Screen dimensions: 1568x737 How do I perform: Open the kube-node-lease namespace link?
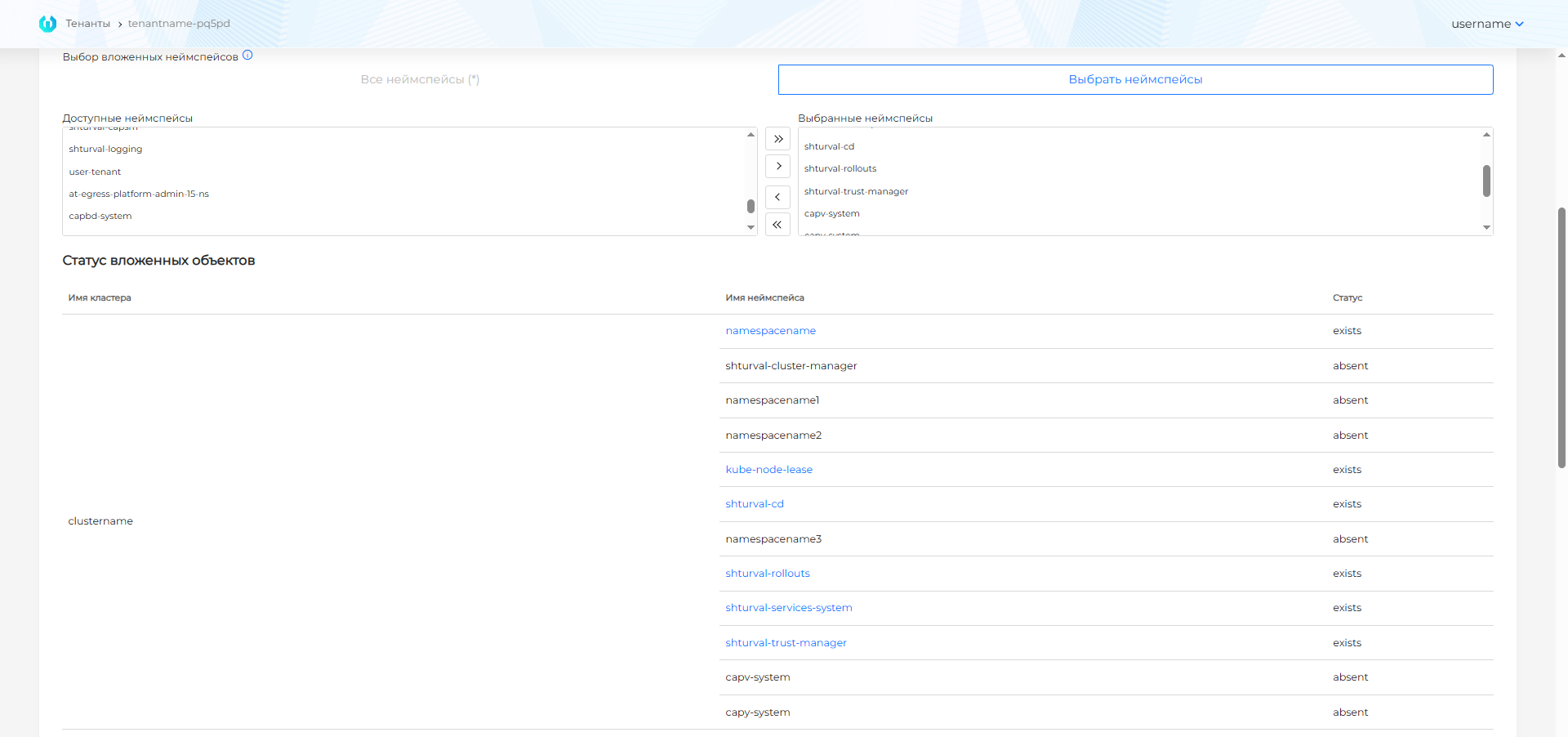click(x=768, y=470)
